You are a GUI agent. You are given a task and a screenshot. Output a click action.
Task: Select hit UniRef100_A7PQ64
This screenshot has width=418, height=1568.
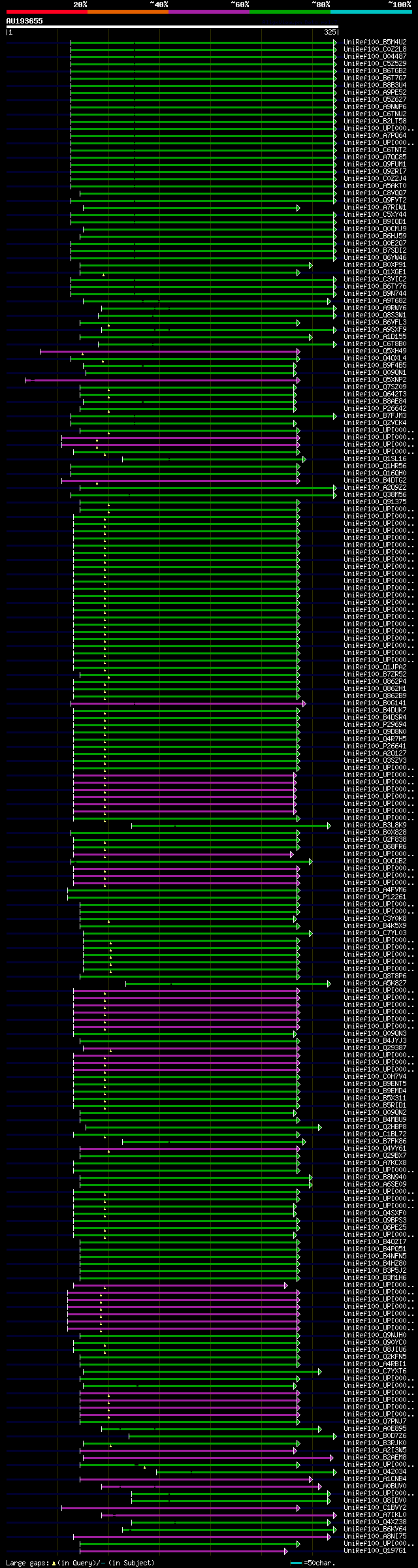coord(375,135)
